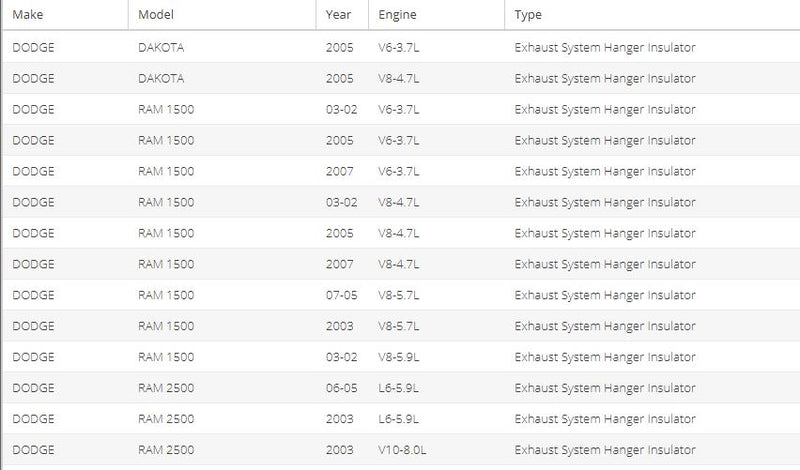Select RAM 2500 06-05 L6-5.9L row
This screenshot has width=800, height=470.
[401, 388]
